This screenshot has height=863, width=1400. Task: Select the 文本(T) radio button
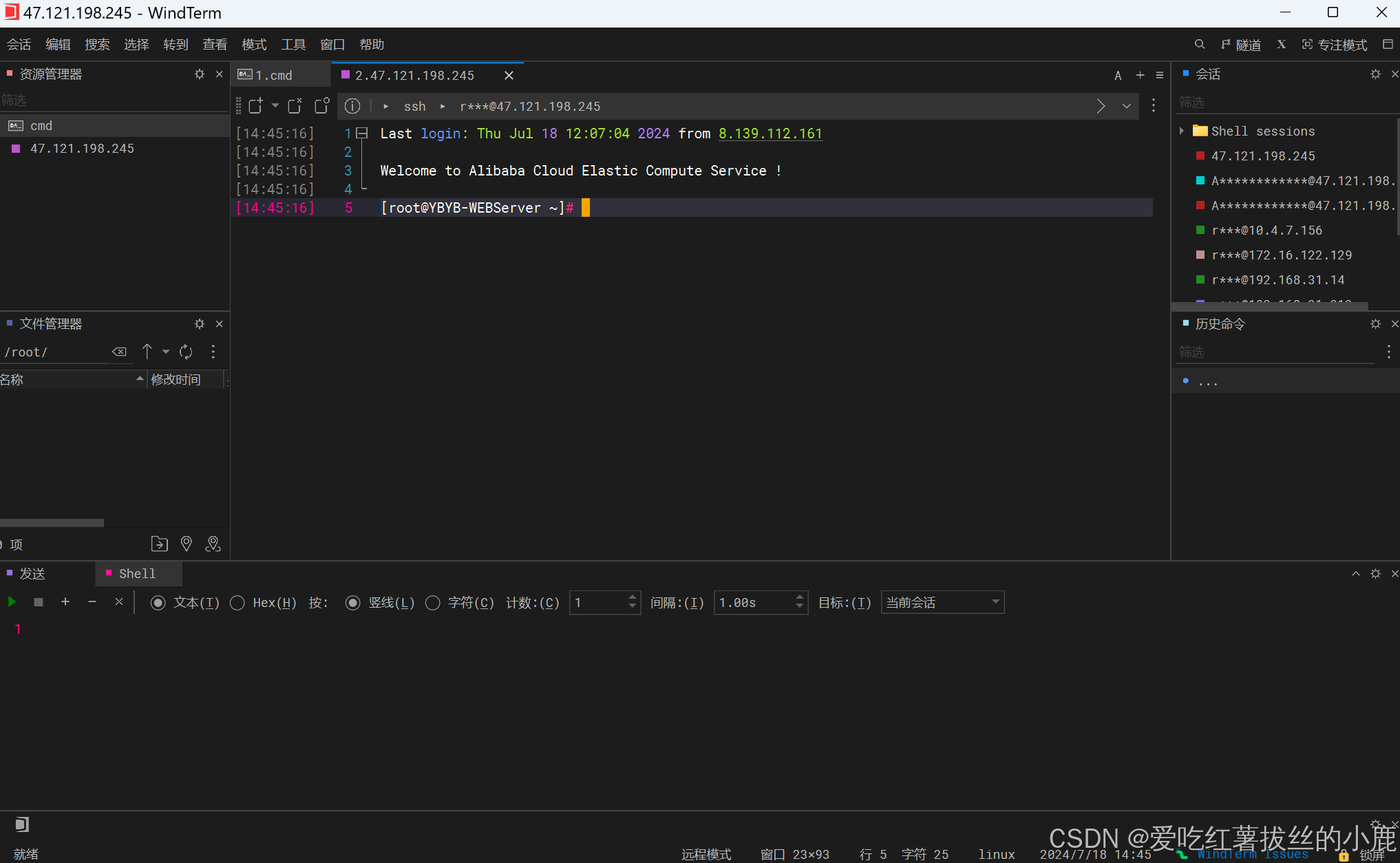point(158,603)
